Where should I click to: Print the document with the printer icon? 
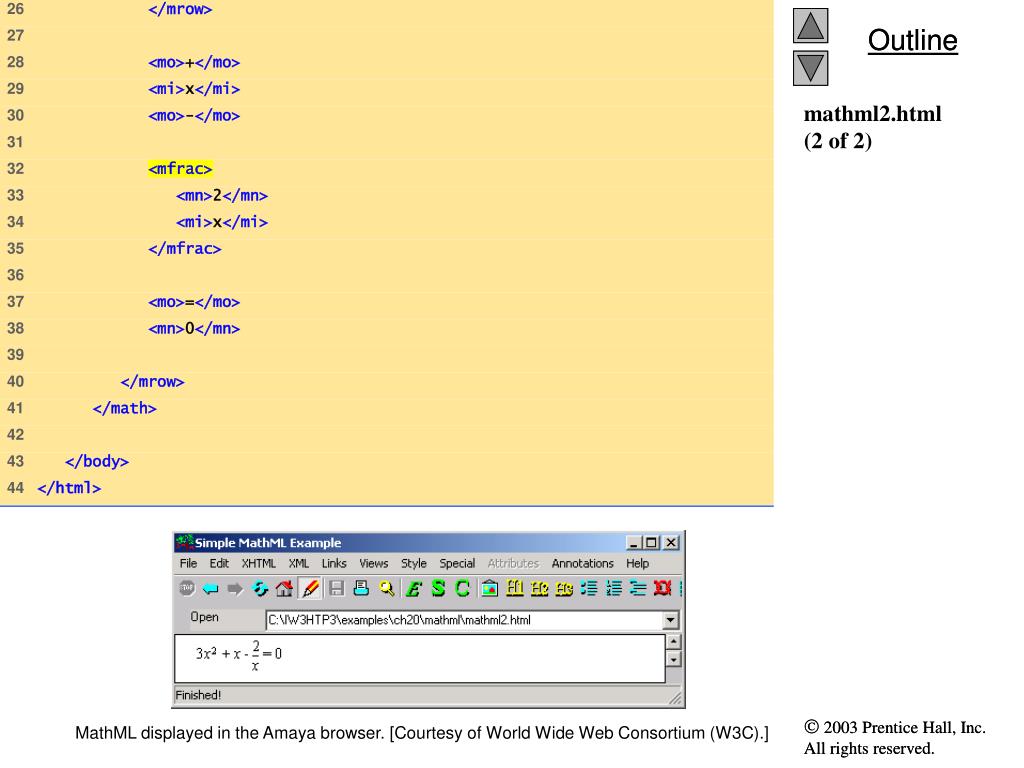tap(360, 588)
